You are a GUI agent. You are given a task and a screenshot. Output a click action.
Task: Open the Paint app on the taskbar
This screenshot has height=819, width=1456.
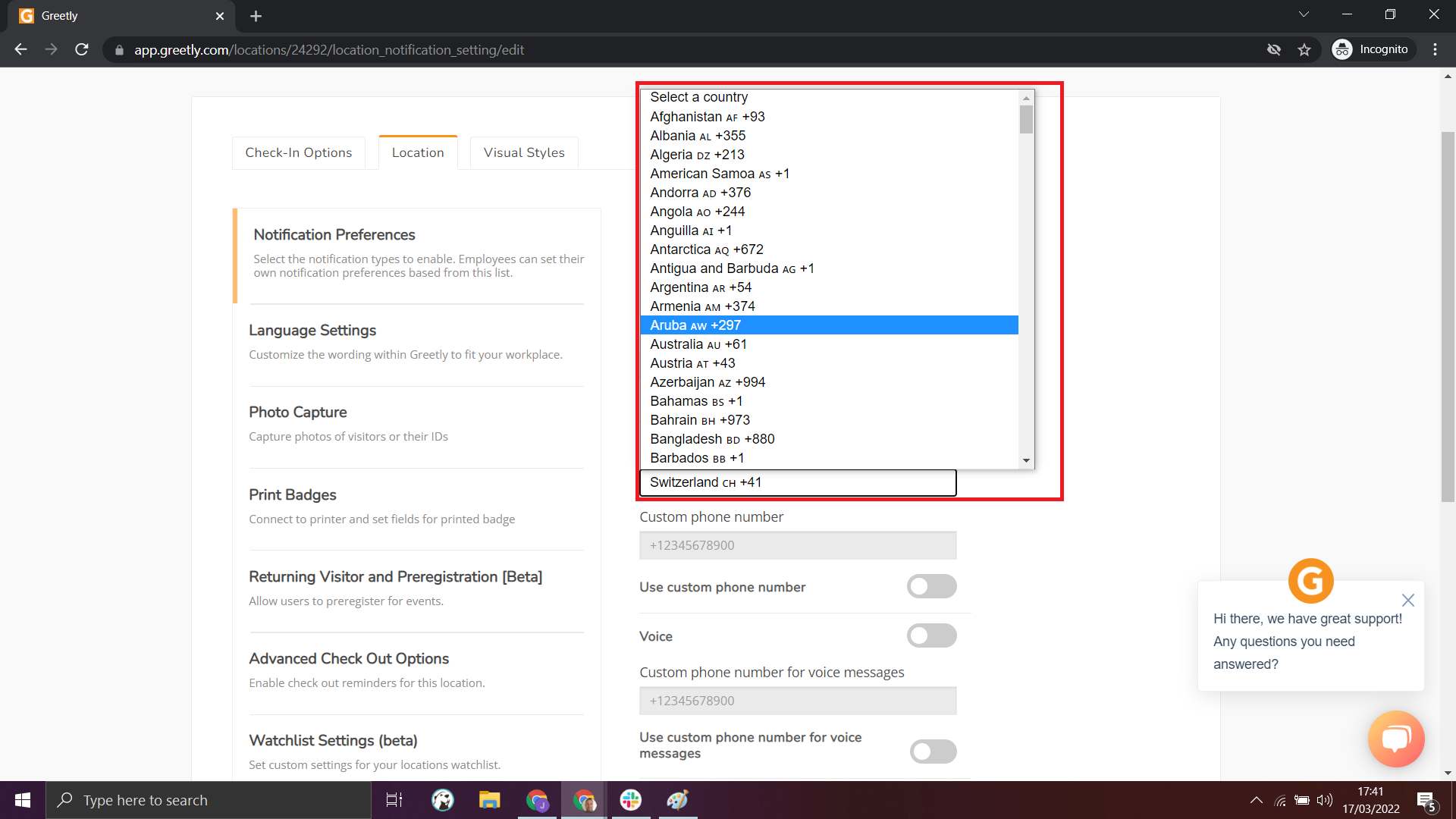(678, 800)
